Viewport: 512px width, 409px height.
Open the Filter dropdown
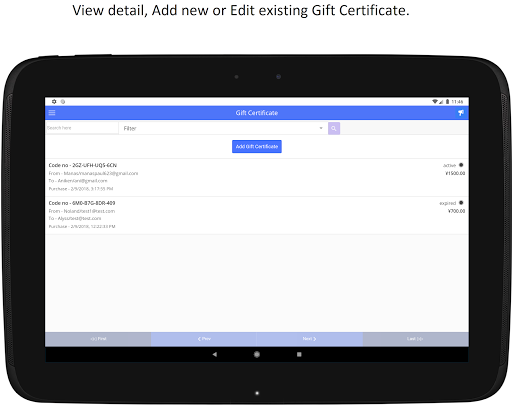(223, 128)
